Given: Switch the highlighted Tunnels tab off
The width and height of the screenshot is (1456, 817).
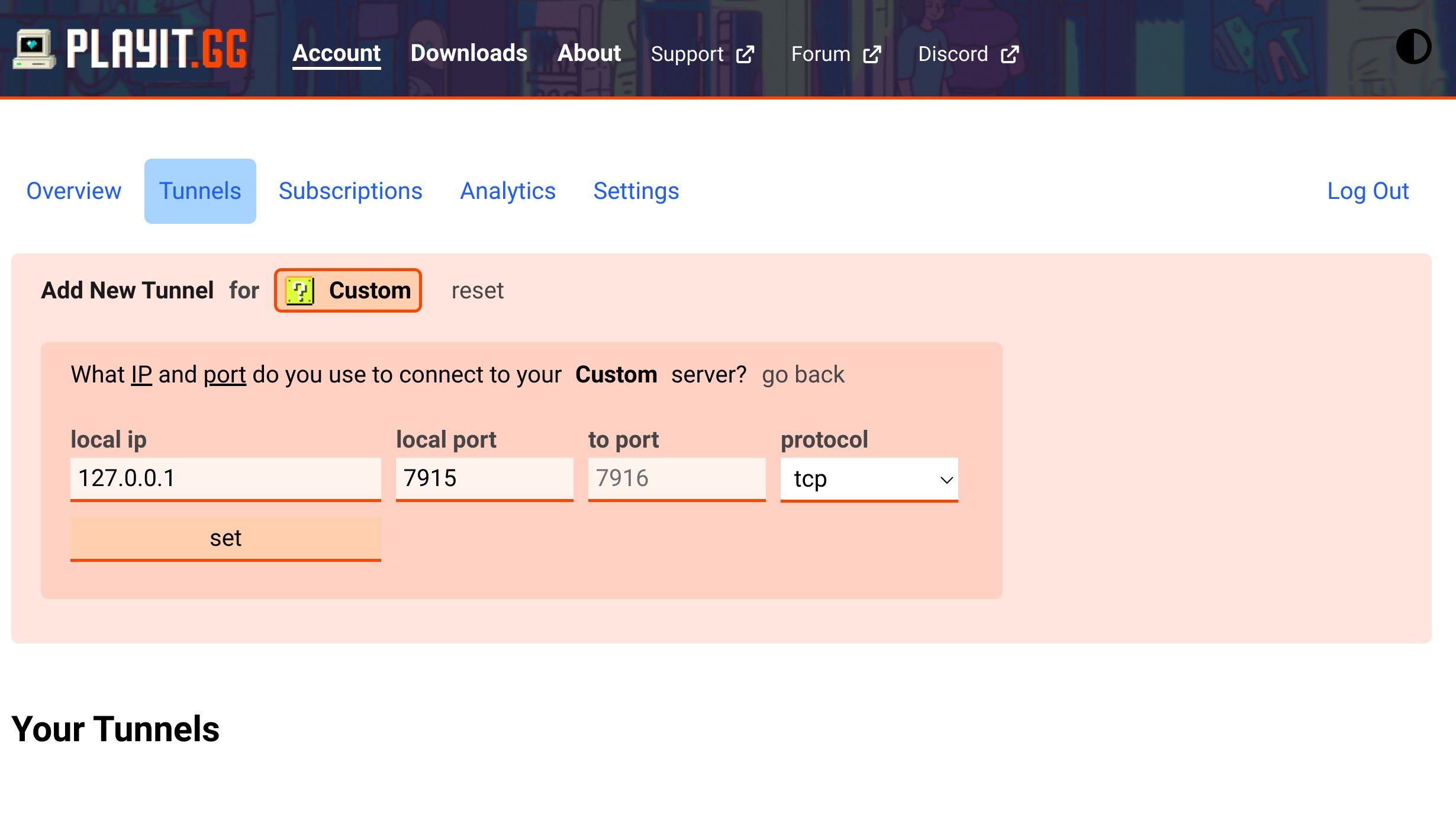Looking at the screenshot, I should pyautogui.click(x=199, y=191).
